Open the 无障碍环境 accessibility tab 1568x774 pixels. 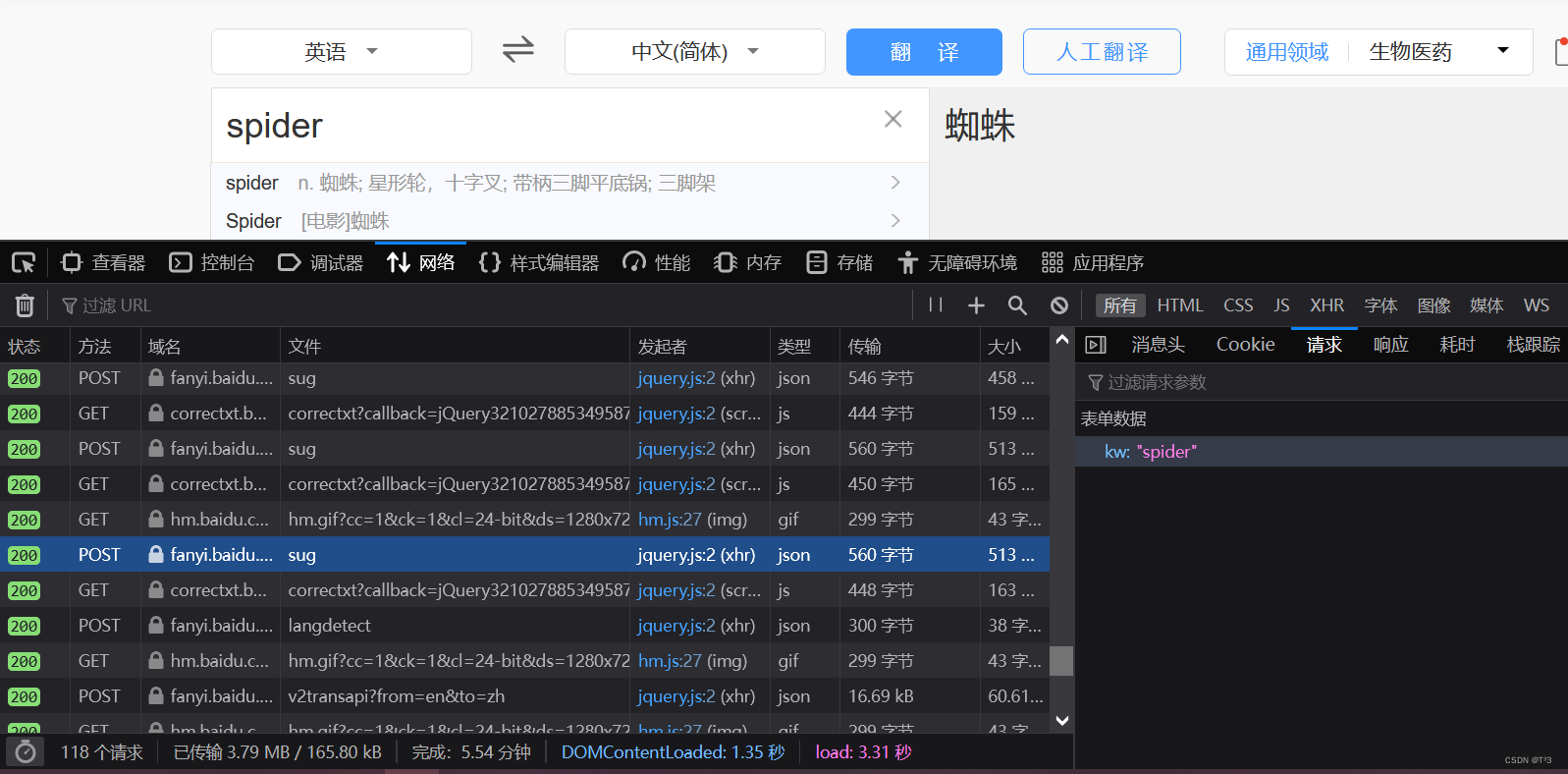(957, 262)
